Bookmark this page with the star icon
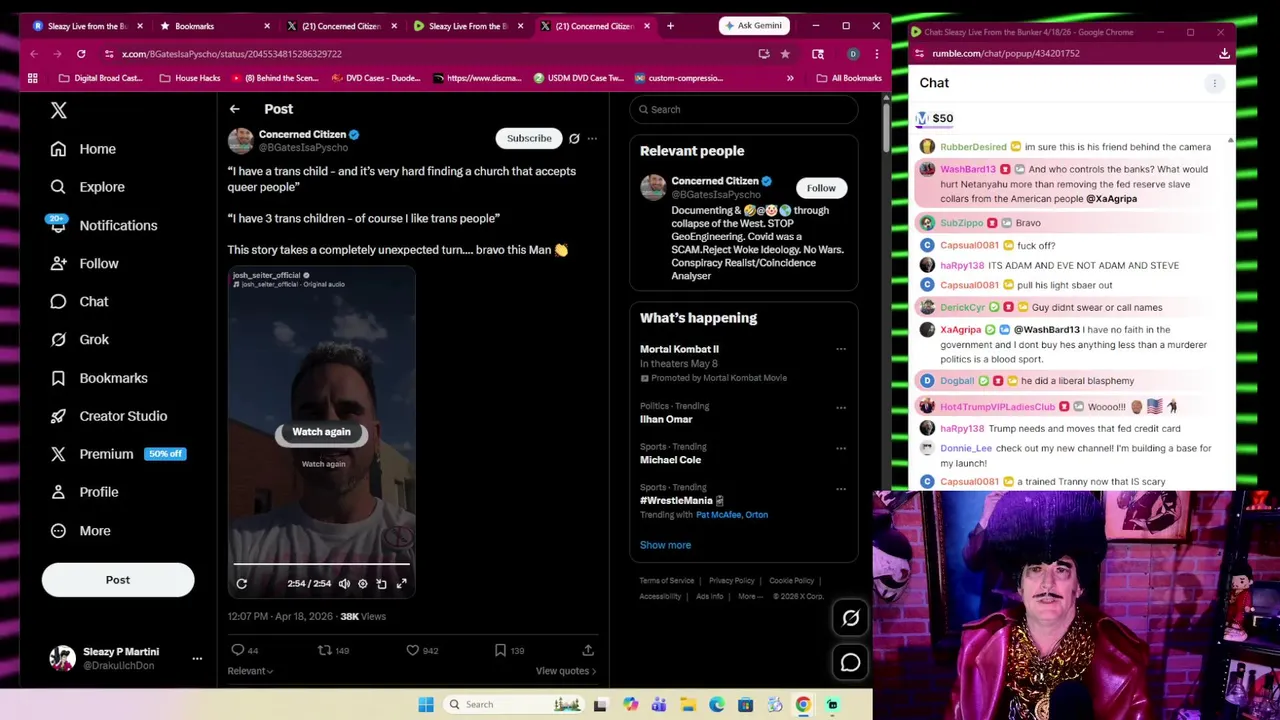This screenshot has width=1280, height=720. (x=785, y=54)
